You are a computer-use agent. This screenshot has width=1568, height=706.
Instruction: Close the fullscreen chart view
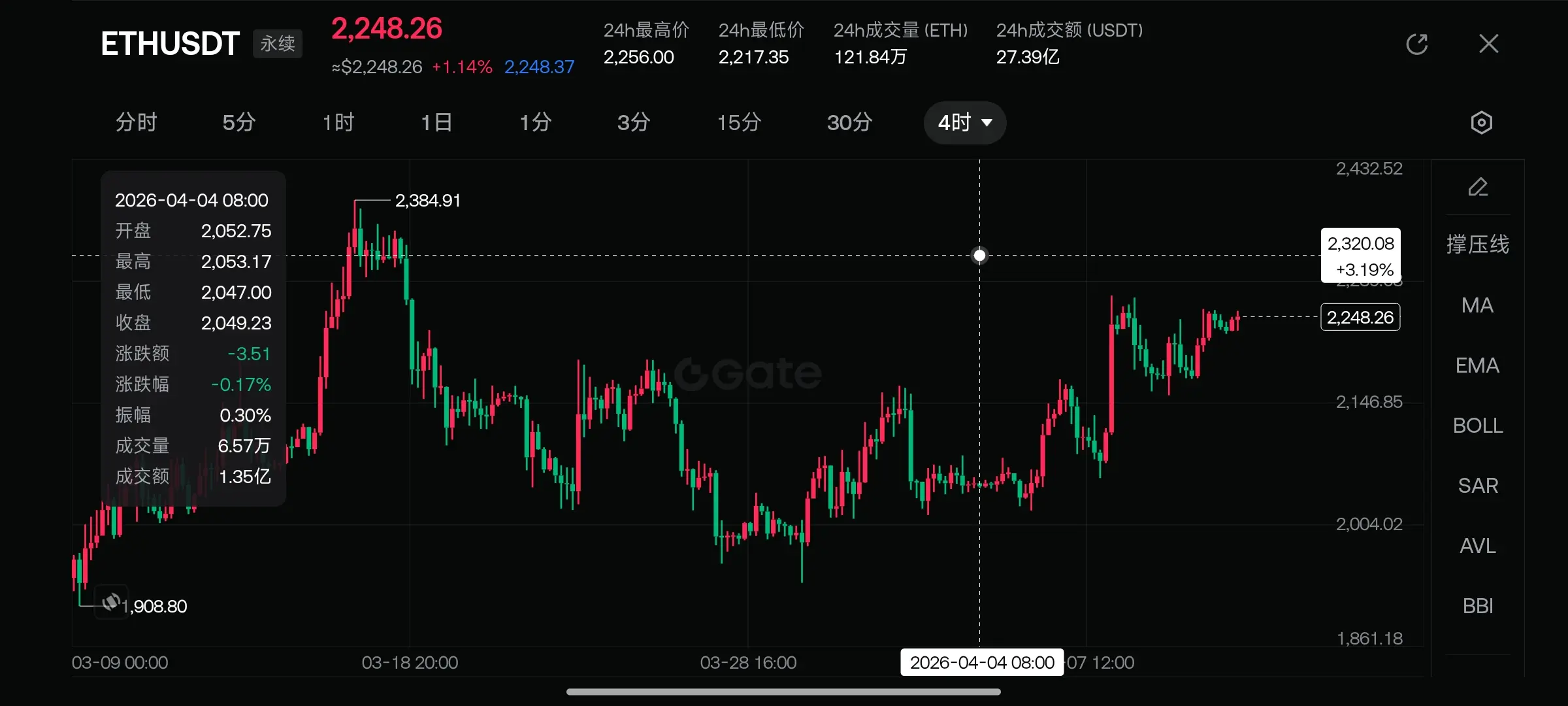pos(1488,44)
